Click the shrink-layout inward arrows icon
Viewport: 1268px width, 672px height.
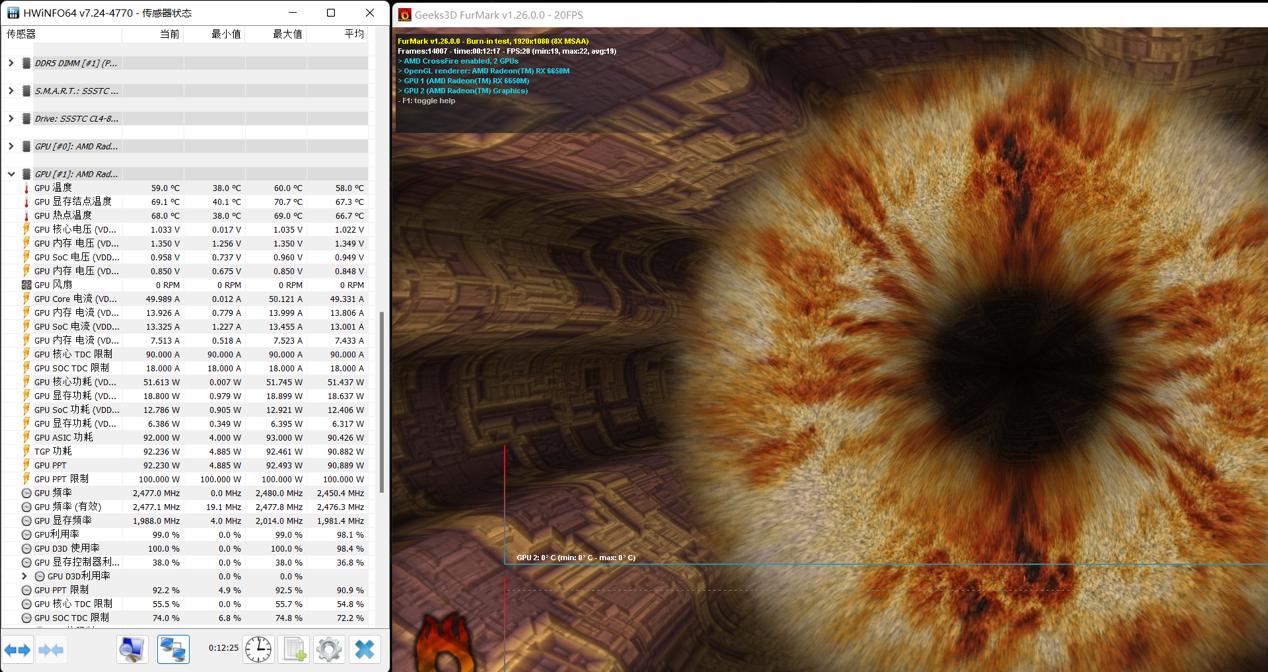[x=51, y=650]
